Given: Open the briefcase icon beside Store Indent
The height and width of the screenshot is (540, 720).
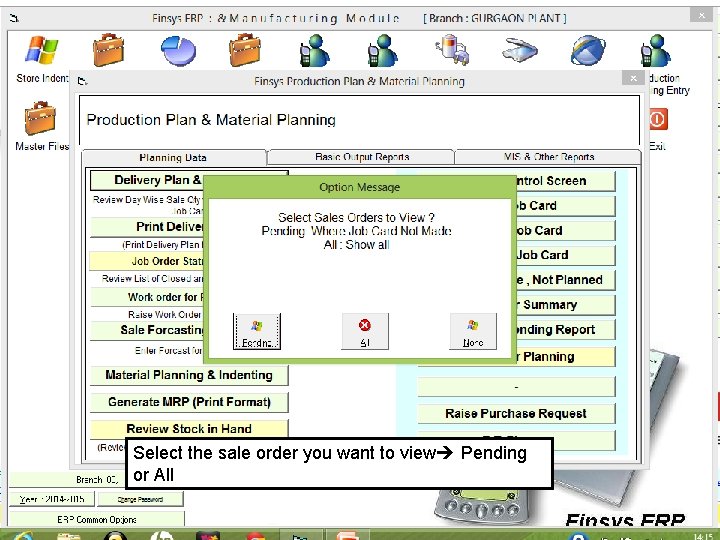Looking at the screenshot, I should tap(108, 50).
